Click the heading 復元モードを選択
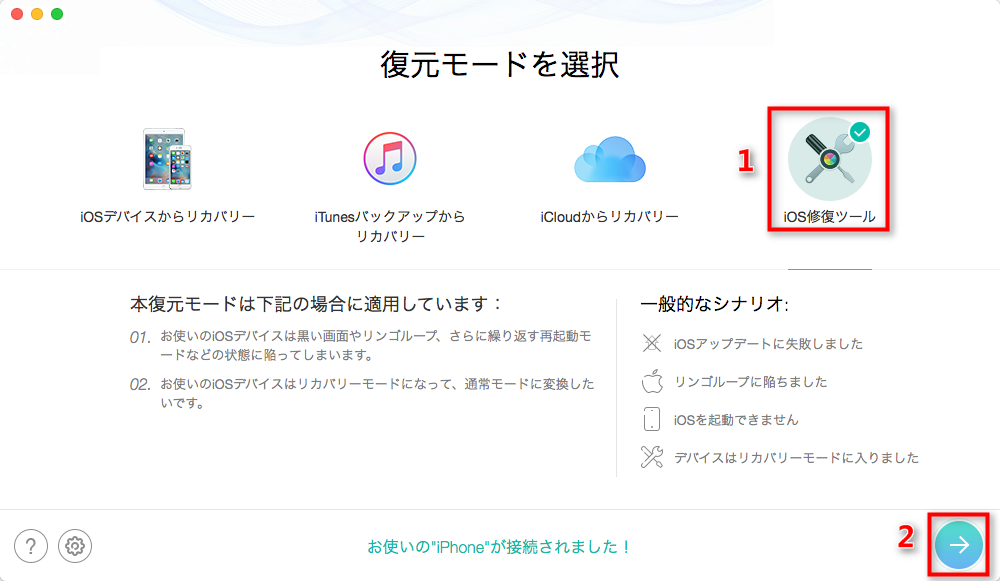 coord(500,64)
